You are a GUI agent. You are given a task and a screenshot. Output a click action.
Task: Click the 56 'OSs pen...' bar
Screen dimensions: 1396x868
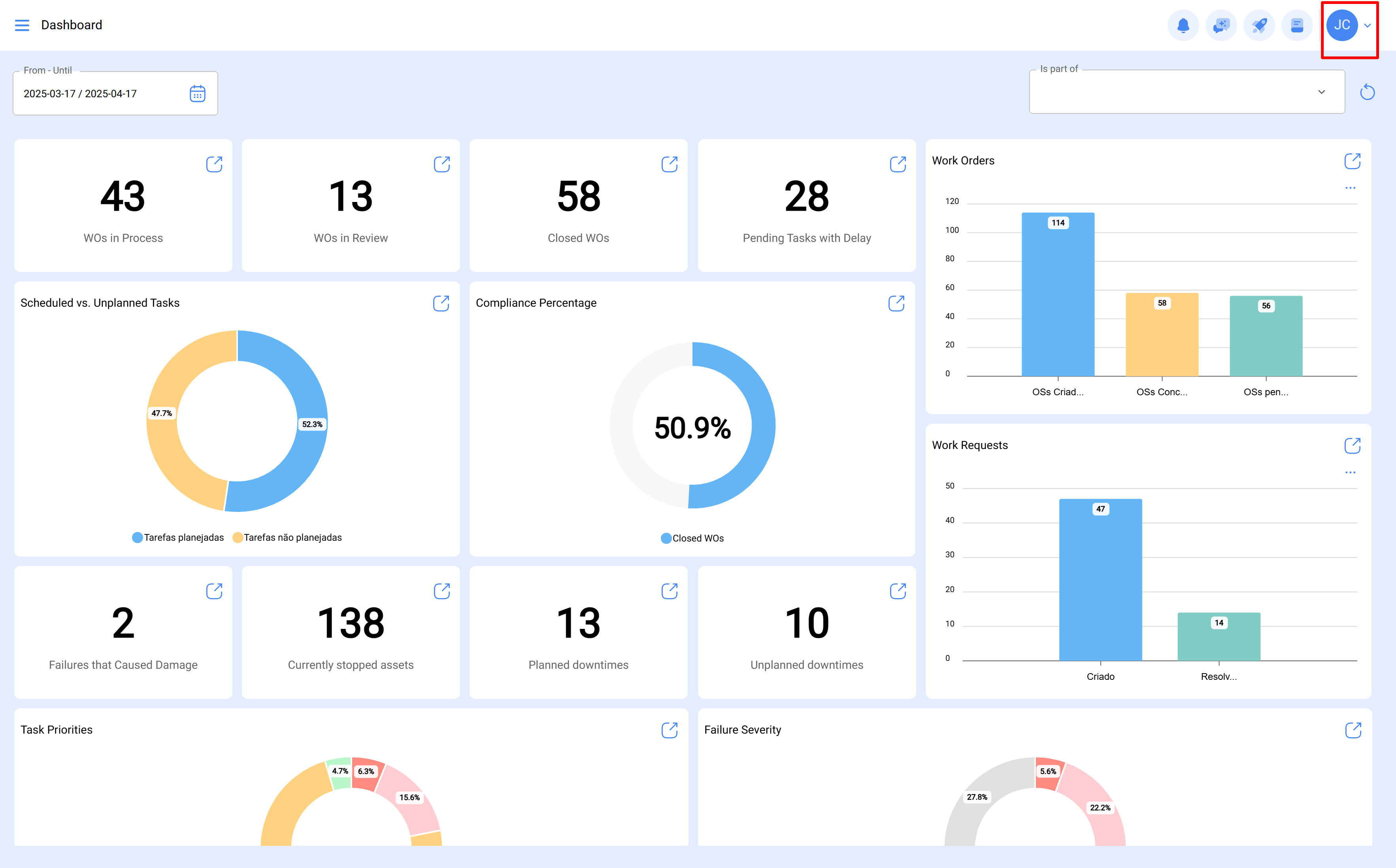coord(1266,336)
